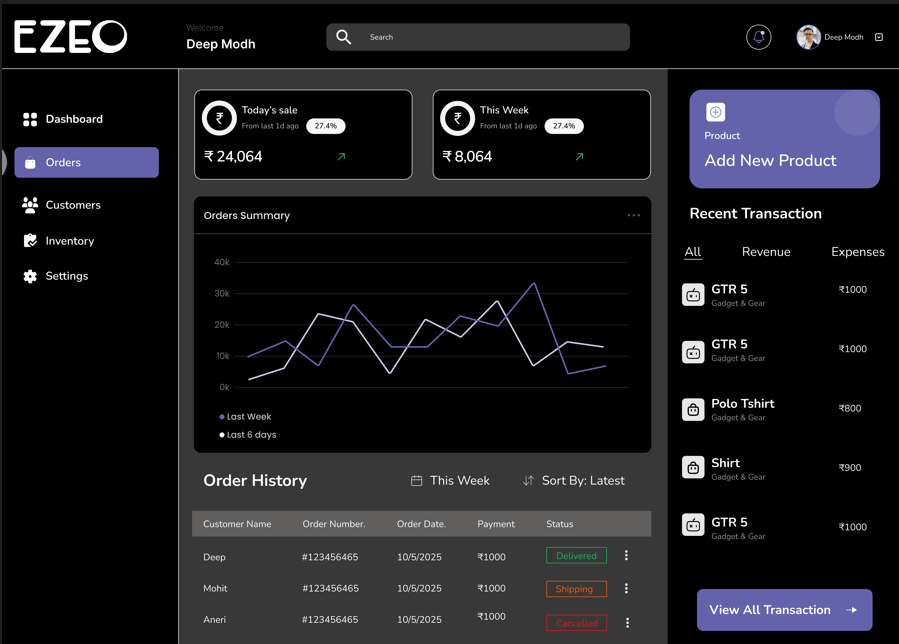Click the notification bell icon
Image resolution: width=899 pixels, height=644 pixels.
pos(759,37)
